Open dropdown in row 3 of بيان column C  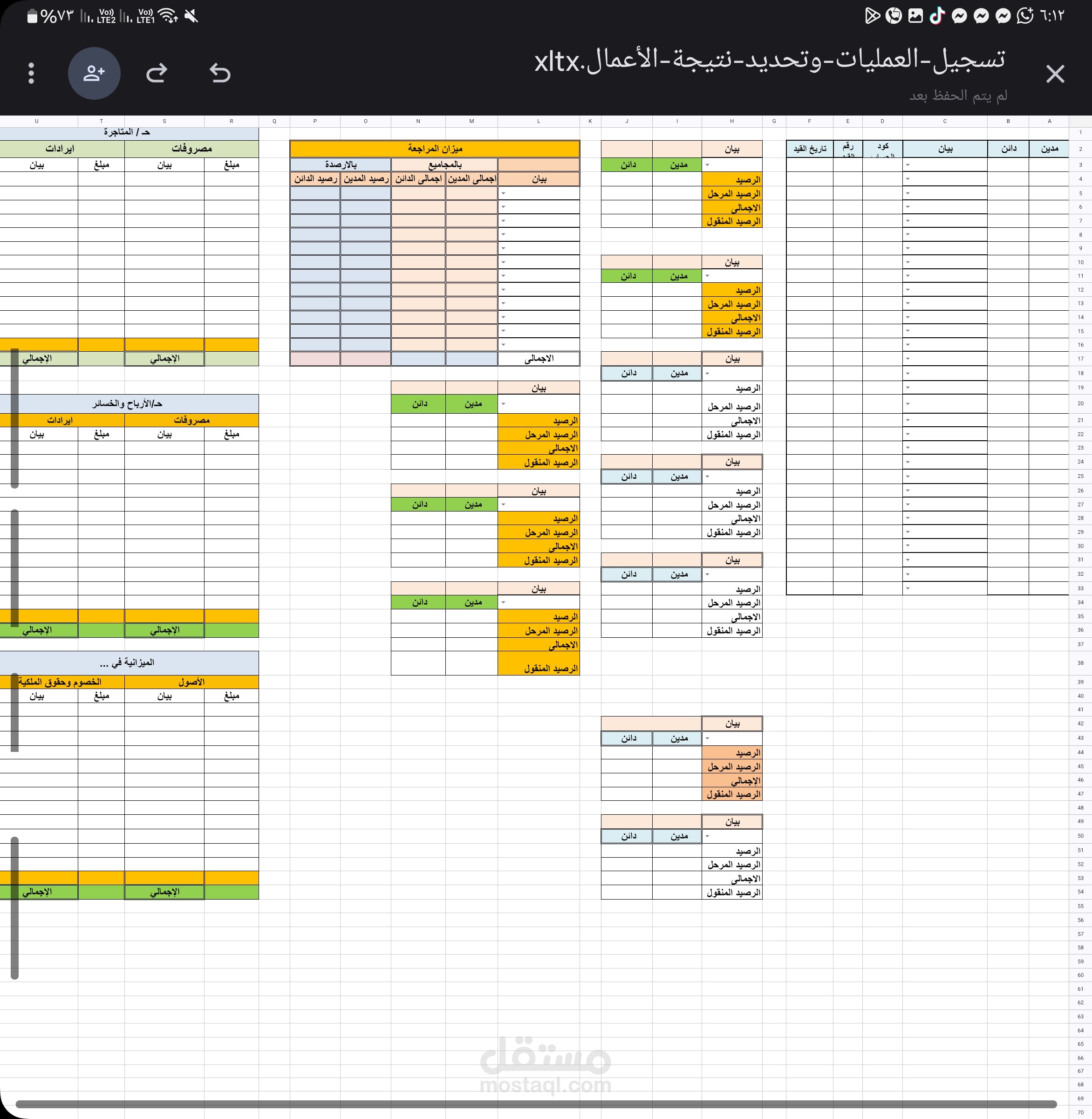[908, 165]
